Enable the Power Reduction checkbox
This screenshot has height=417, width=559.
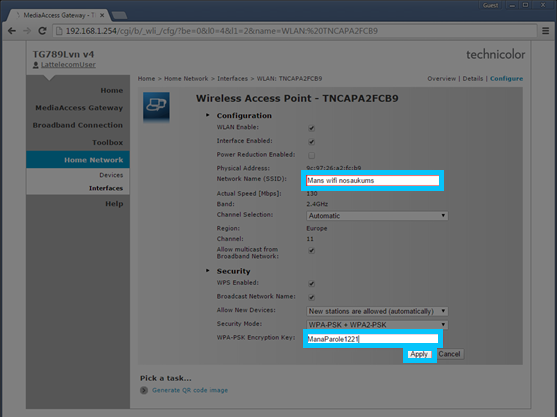click(x=312, y=155)
